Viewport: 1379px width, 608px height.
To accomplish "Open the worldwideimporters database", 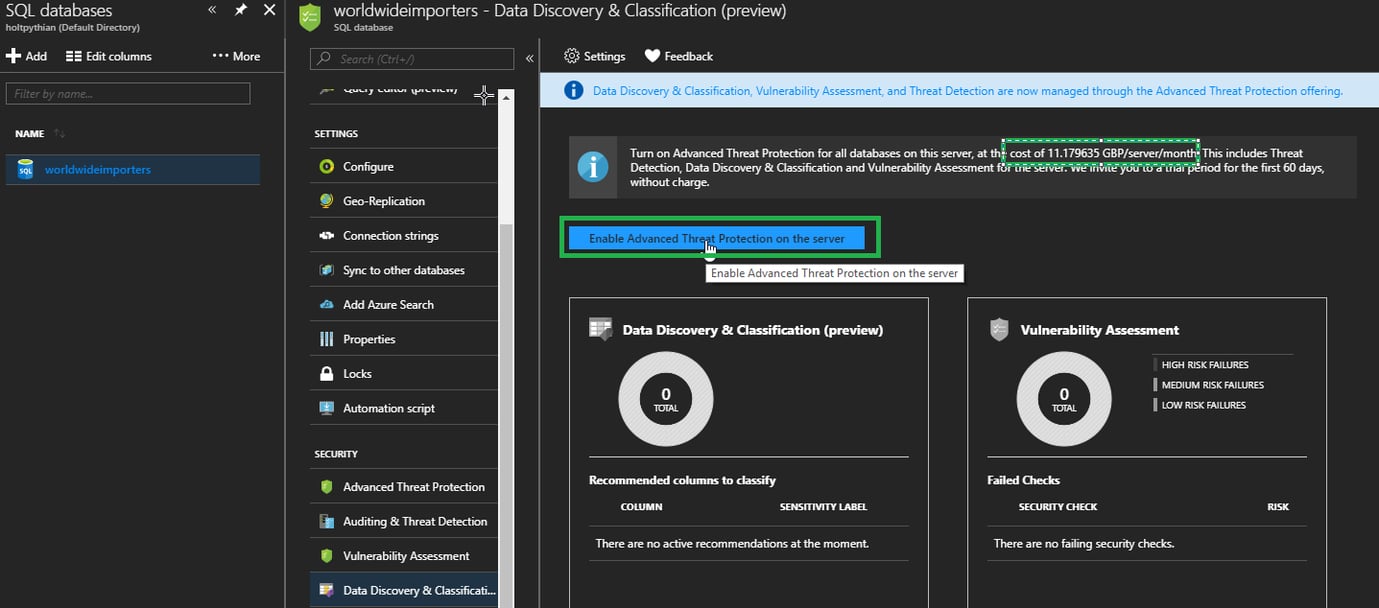I will [97, 170].
